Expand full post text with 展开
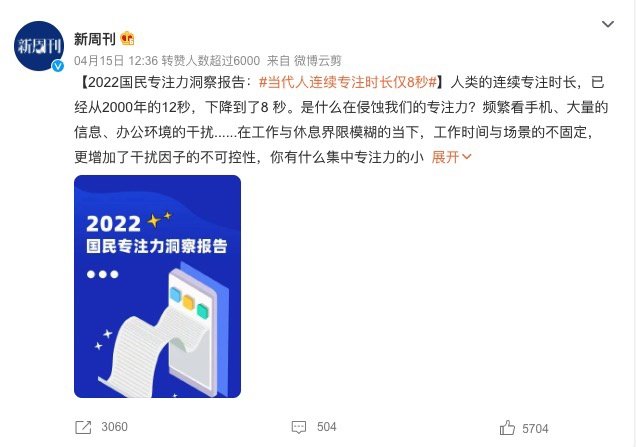 (x=445, y=157)
